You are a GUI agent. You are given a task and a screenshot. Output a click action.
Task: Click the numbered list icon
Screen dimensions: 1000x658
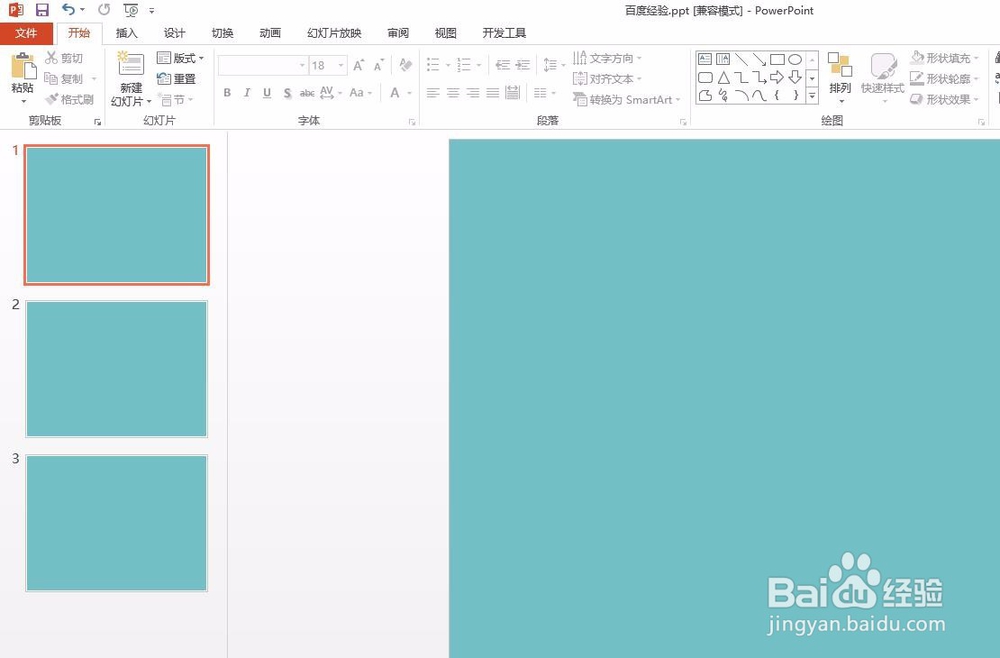point(464,64)
